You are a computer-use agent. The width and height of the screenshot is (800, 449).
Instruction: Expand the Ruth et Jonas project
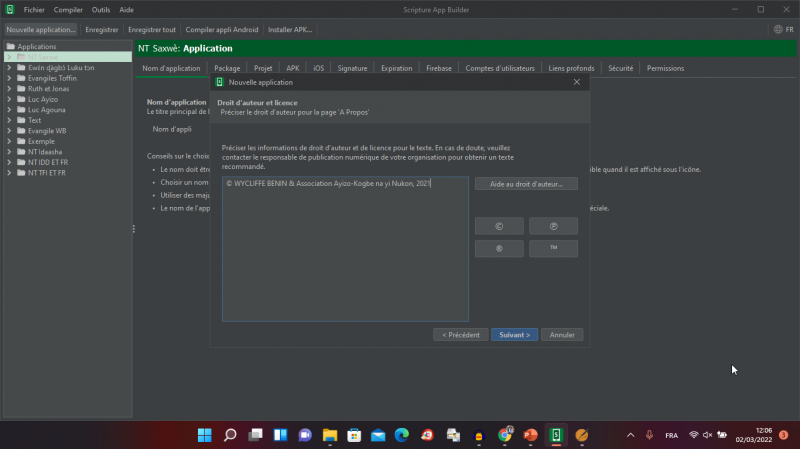click(x=9, y=88)
